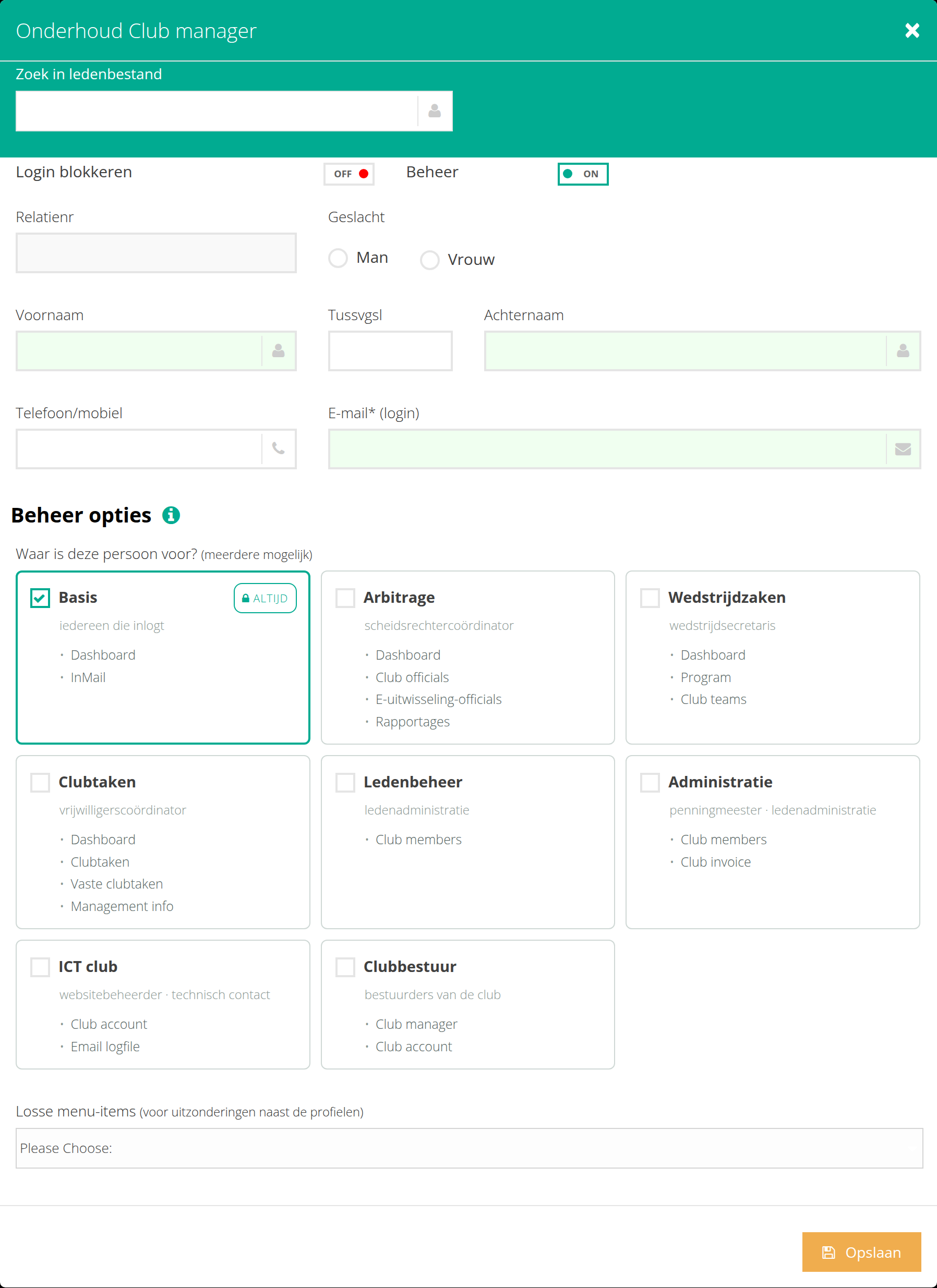
Task: Check the Administratie profile checkbox
Action: (x=650, y=783)
